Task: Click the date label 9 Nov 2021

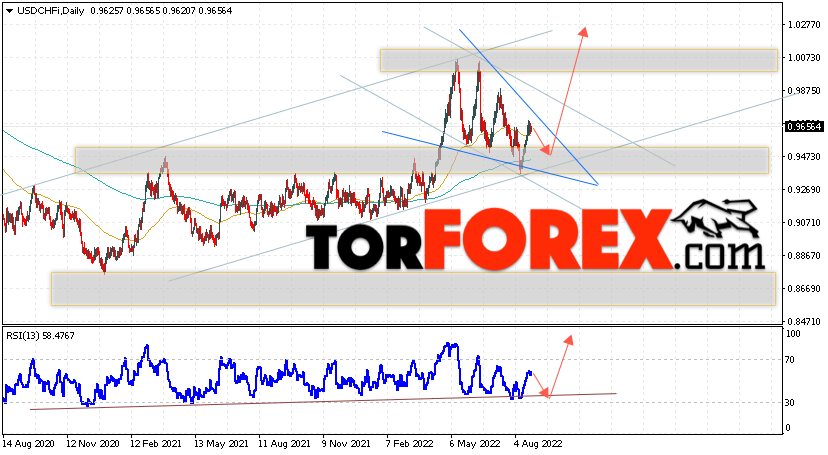Action: pos(346,444)
